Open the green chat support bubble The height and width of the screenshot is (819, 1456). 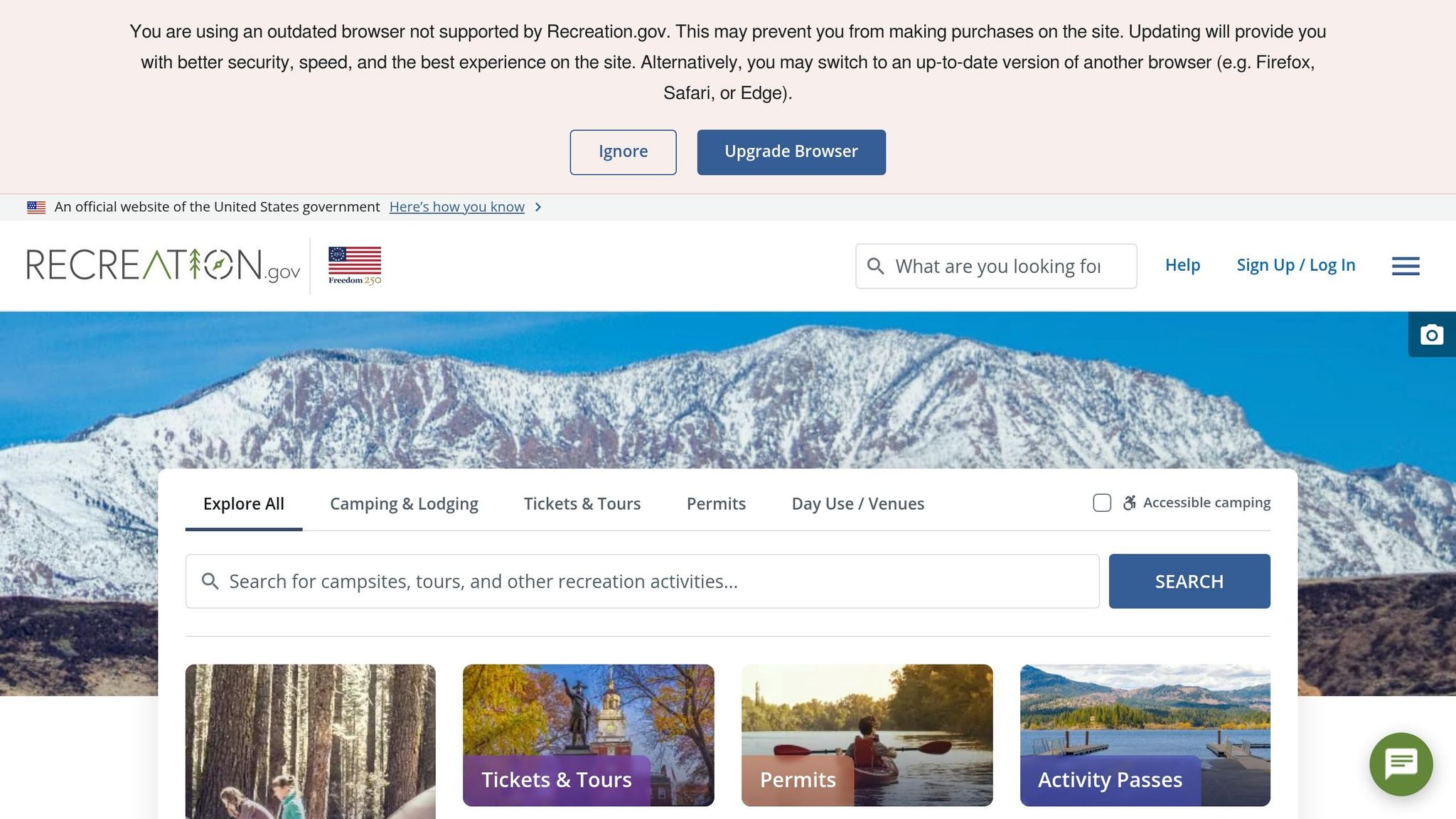1401,764
